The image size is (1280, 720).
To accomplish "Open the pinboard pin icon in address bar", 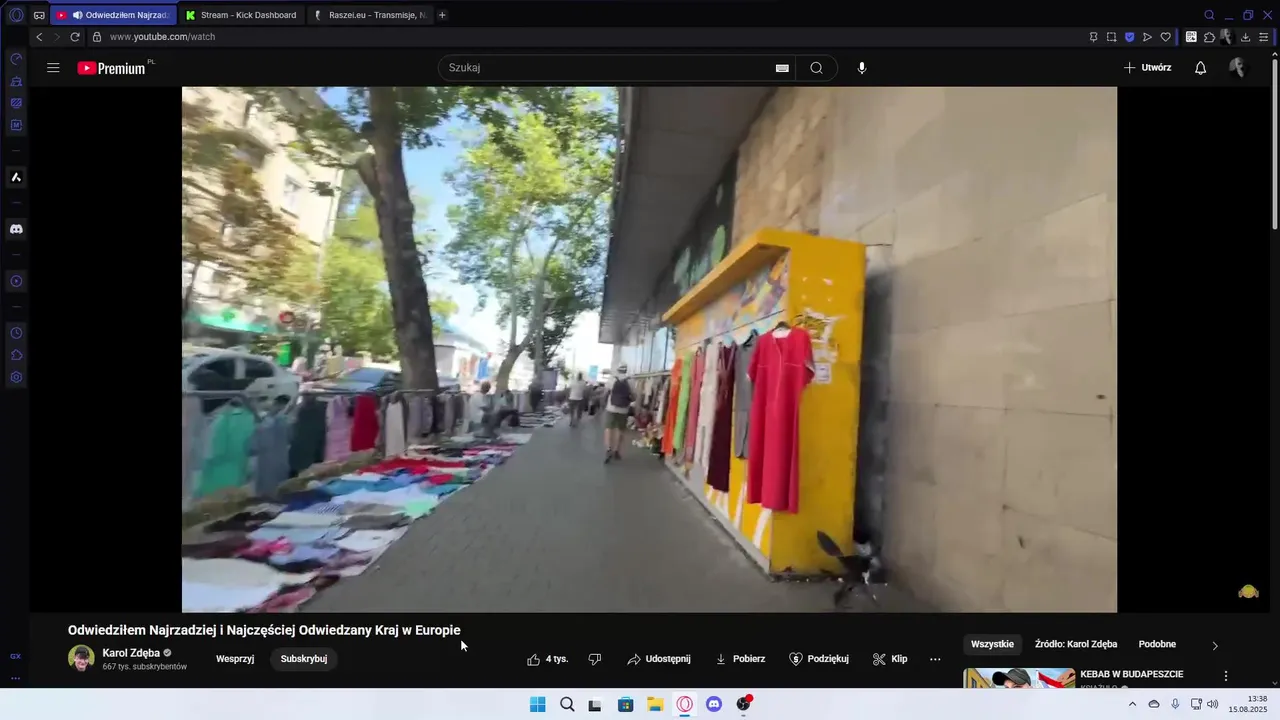I will [x=1093, y=37].
